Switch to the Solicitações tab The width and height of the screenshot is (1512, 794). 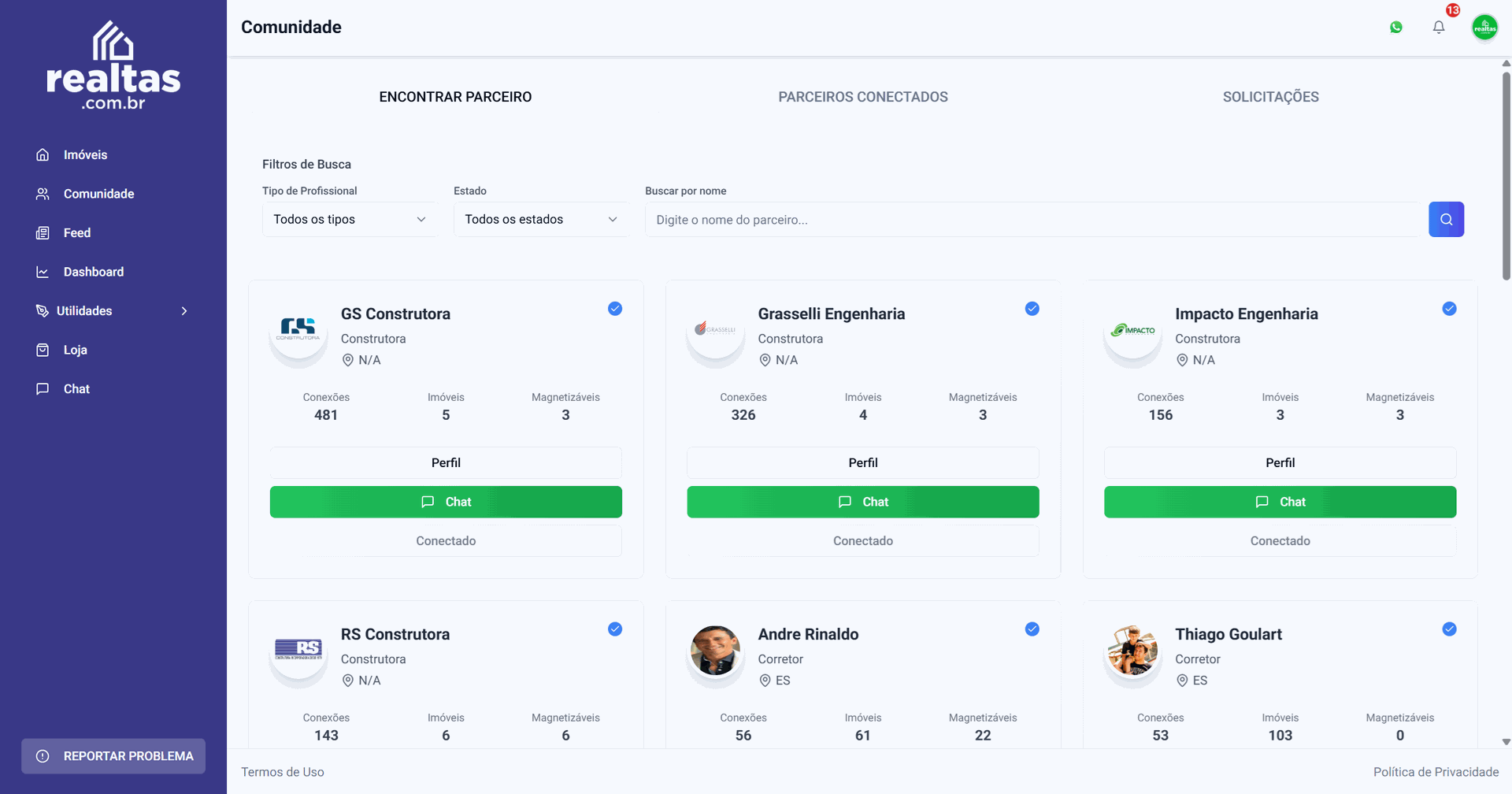click(1270, 97)
